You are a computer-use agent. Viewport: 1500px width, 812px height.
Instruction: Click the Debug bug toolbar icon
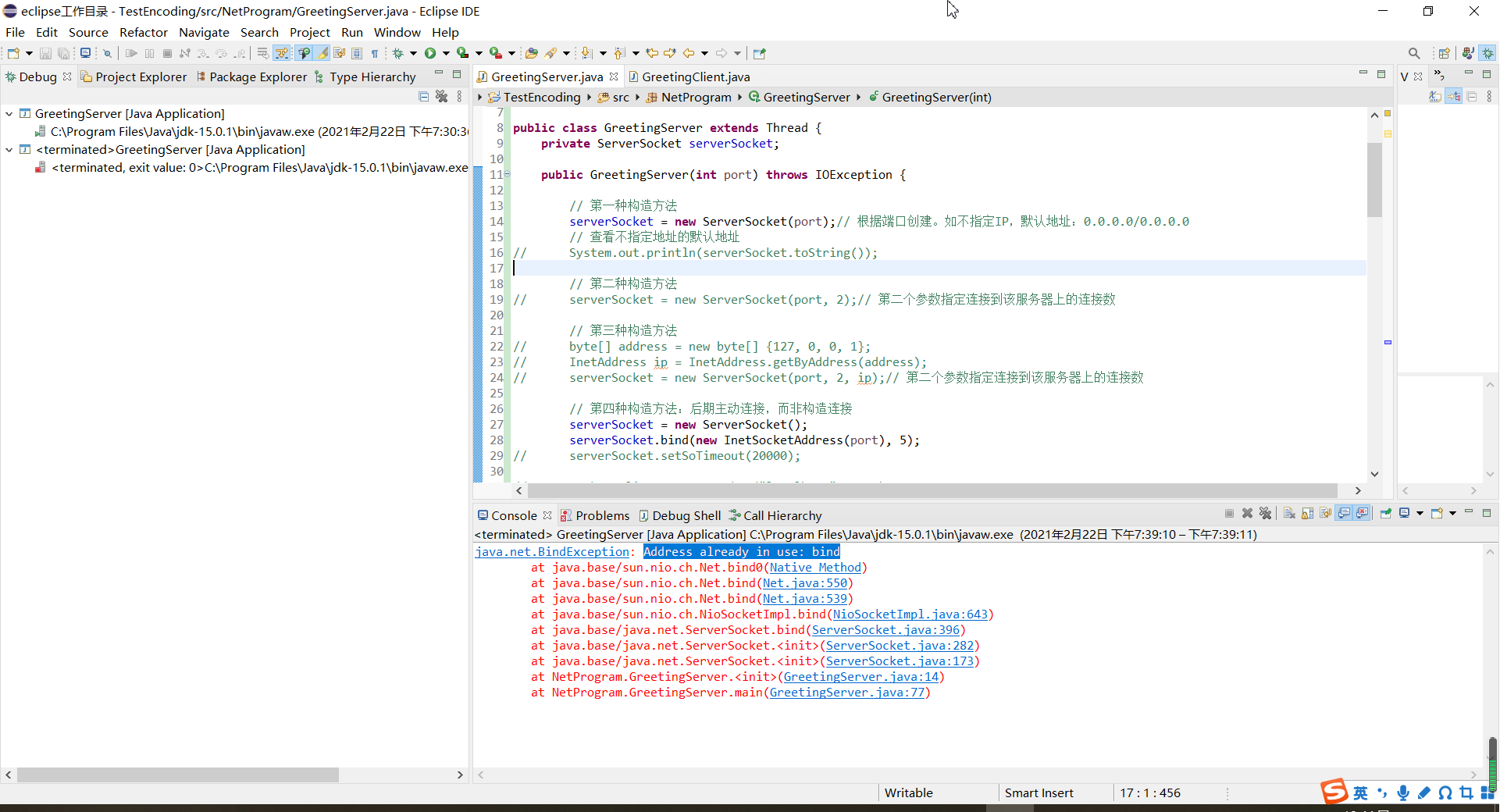[397, 53]
